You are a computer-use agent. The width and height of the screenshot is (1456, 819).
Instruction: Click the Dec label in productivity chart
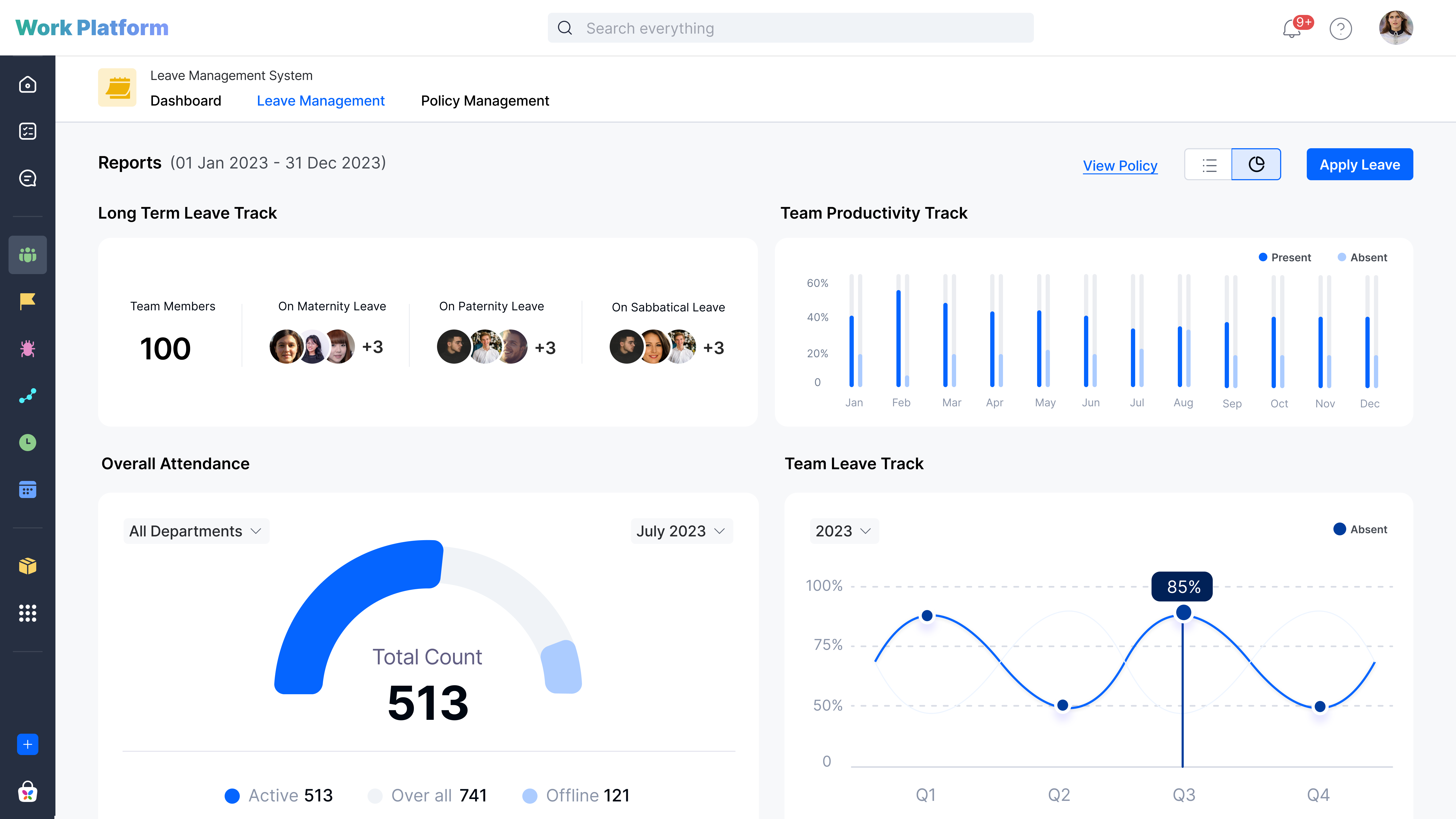(x=1369, y=403)
